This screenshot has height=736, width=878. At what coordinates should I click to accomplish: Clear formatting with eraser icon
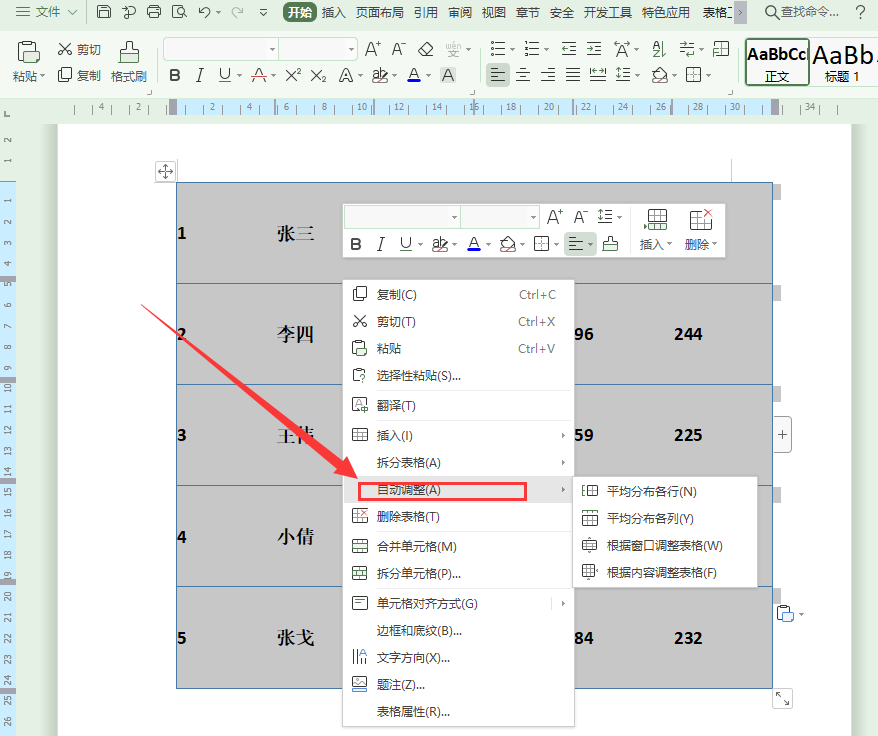tap(426, 49)
